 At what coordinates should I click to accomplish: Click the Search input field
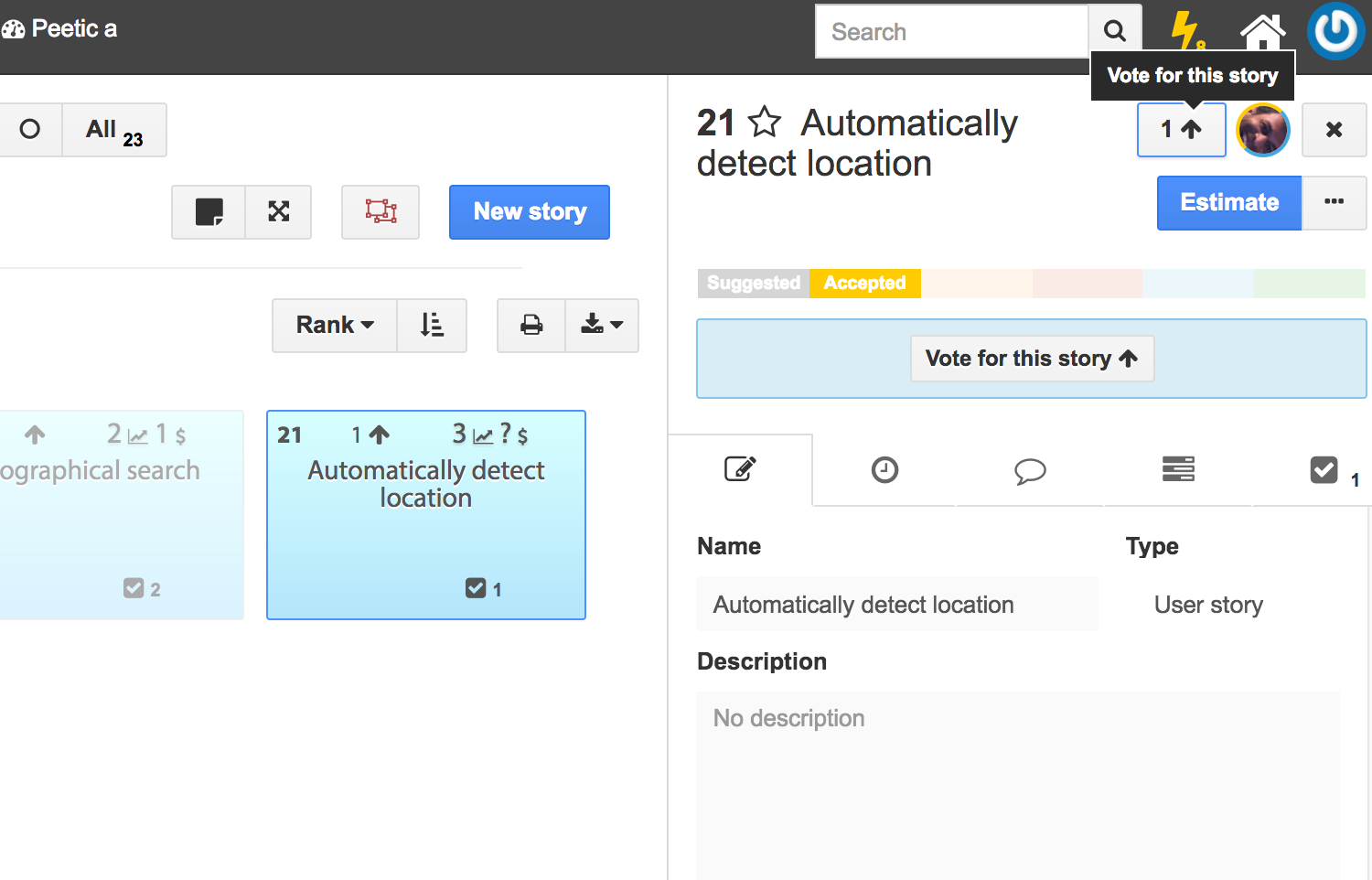click(x=951, y=32)
